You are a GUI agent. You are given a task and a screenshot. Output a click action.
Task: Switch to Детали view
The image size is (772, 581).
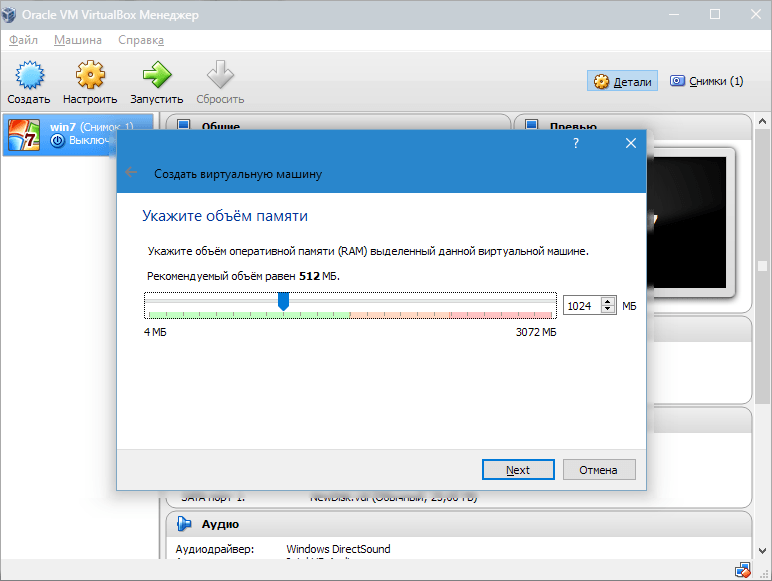pyautogui.click(x=622, y=82)
